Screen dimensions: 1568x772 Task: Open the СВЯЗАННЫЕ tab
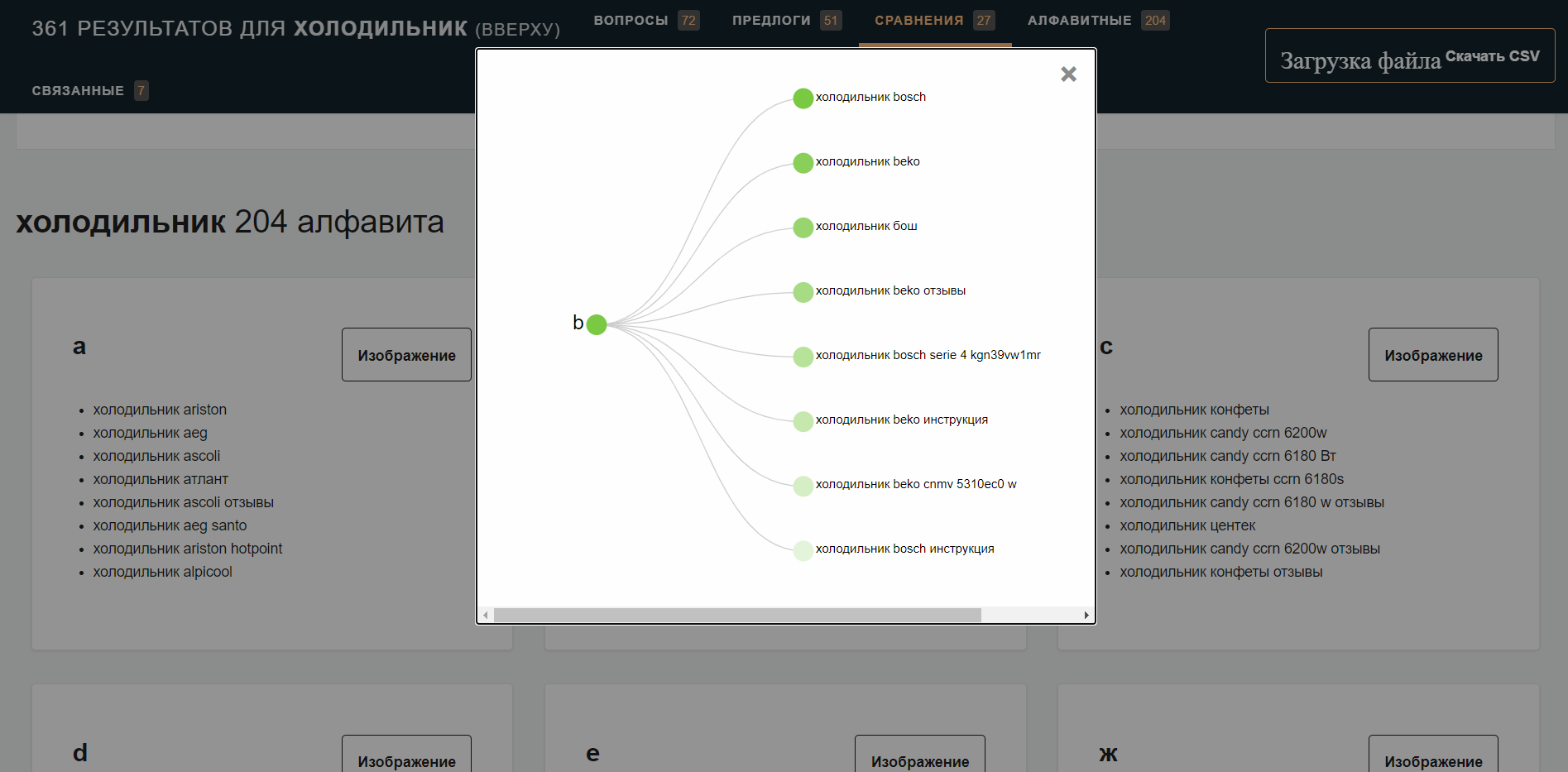point(90,90)
